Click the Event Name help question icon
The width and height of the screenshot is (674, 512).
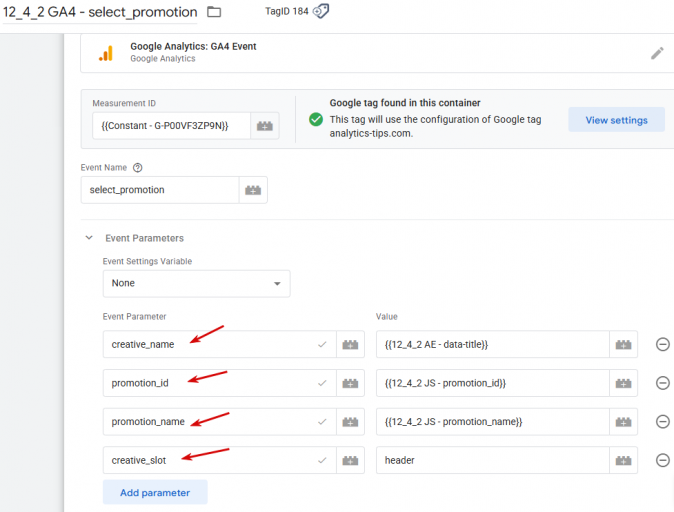click(138, 168)
